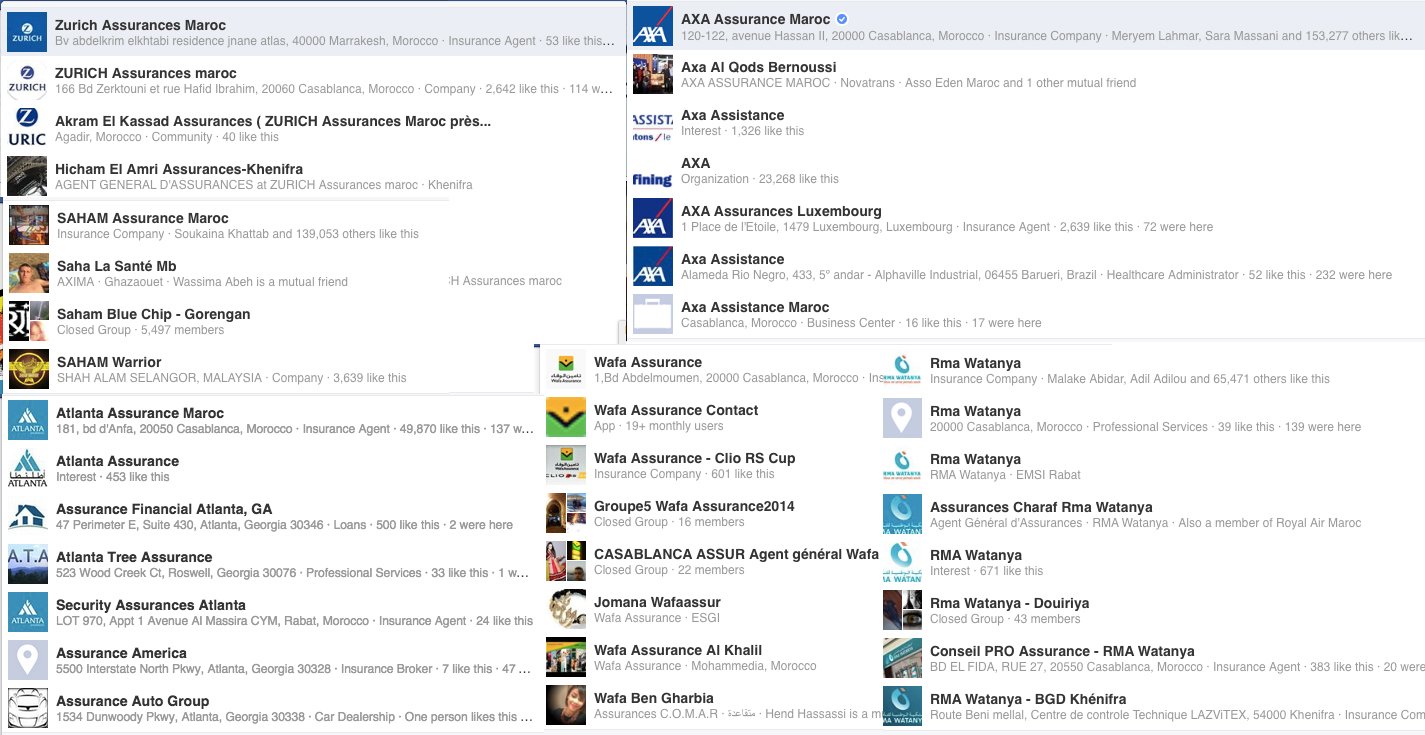Viewport: 1425px width, 735px height.
Task: Click Axa Assistance Barueri Brazil logo
Action: tap(652, 266)
